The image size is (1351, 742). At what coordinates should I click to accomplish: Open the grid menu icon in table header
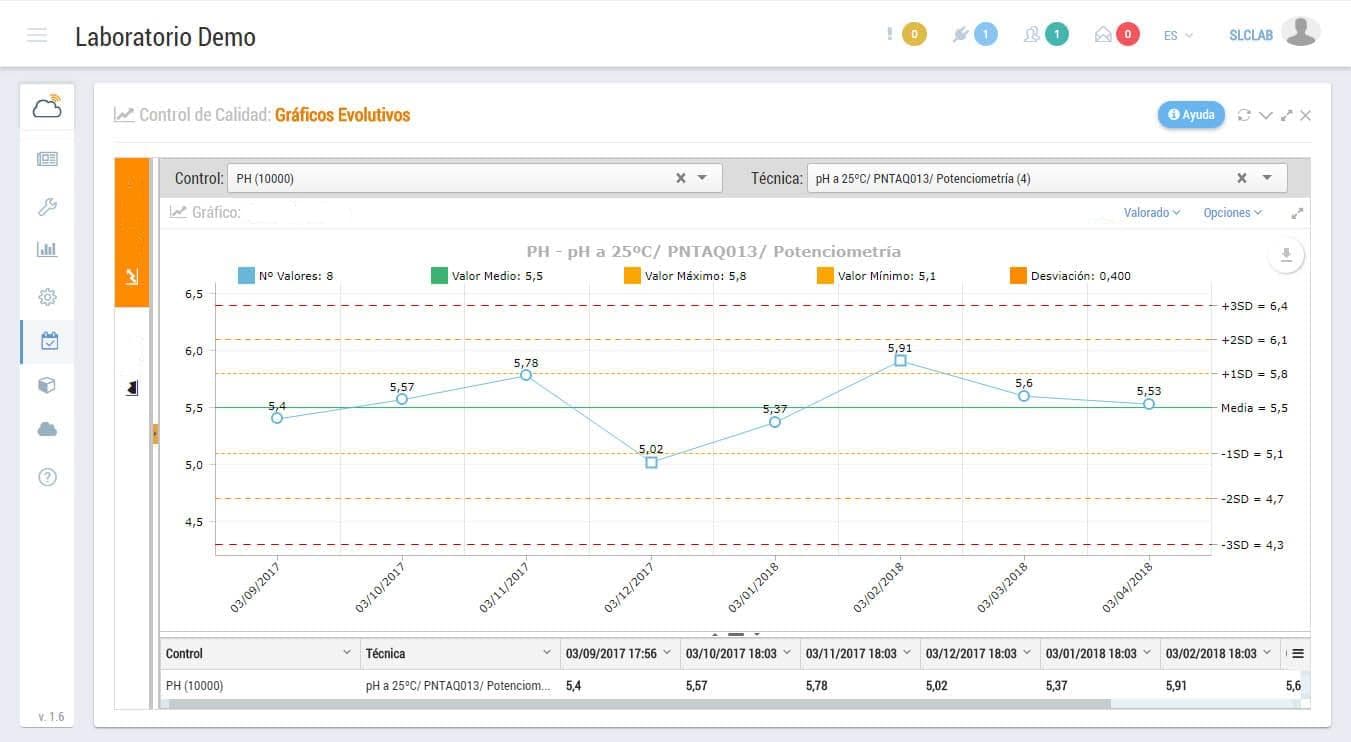pos(1298,653)
